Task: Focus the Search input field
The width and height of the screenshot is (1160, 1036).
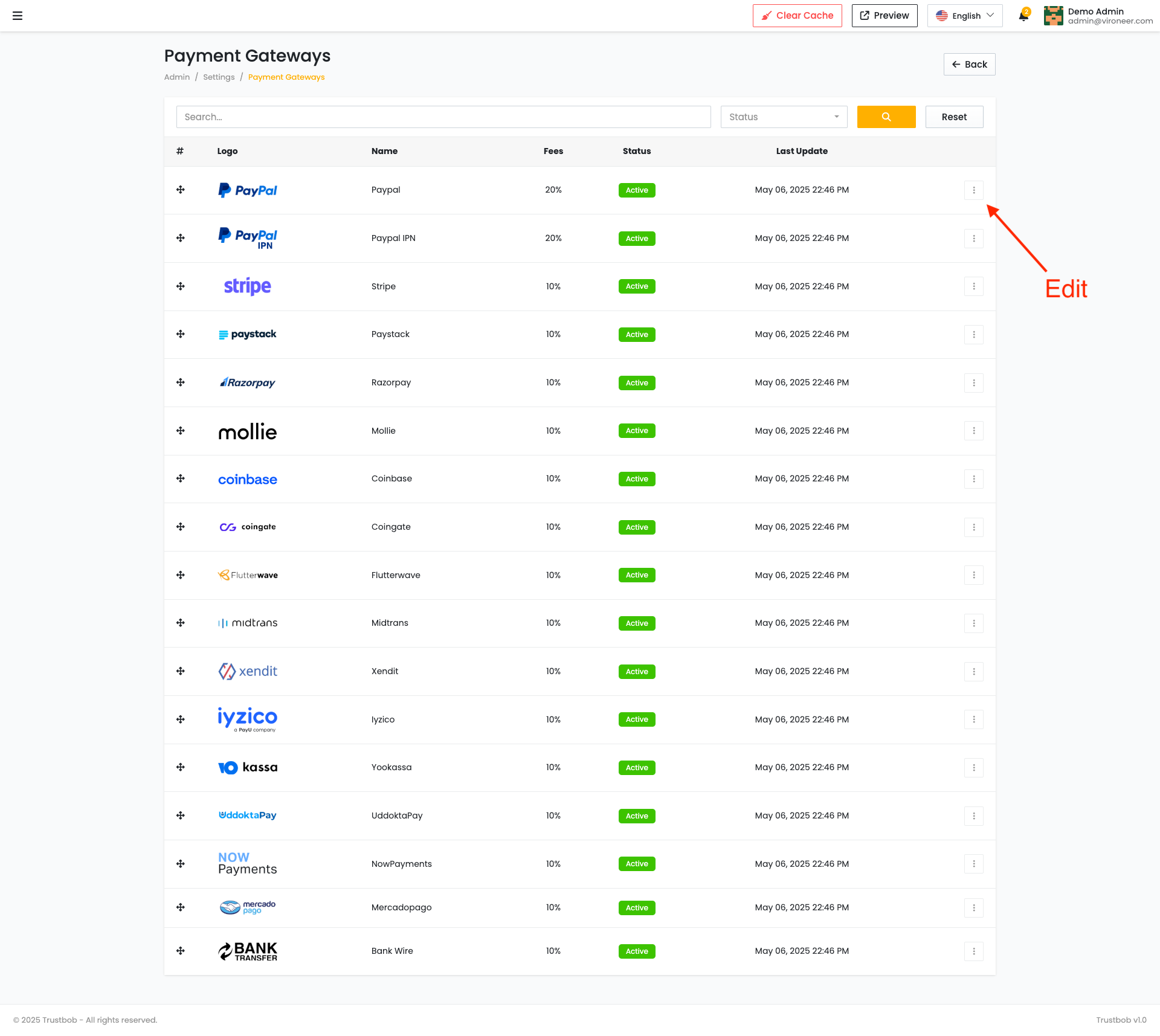Action: (x=443, y=117)
